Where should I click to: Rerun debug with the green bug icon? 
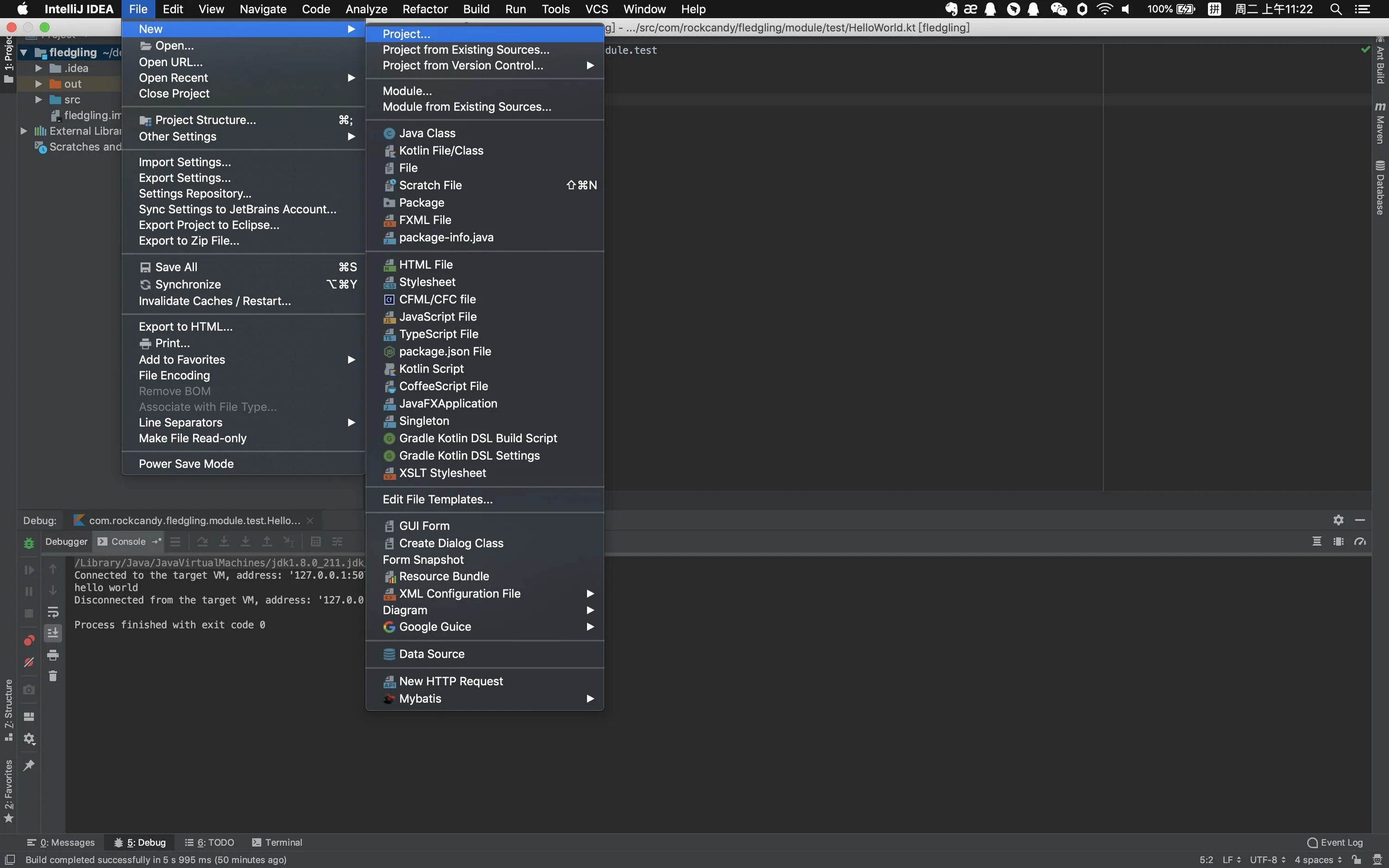(x=29, y=543)
